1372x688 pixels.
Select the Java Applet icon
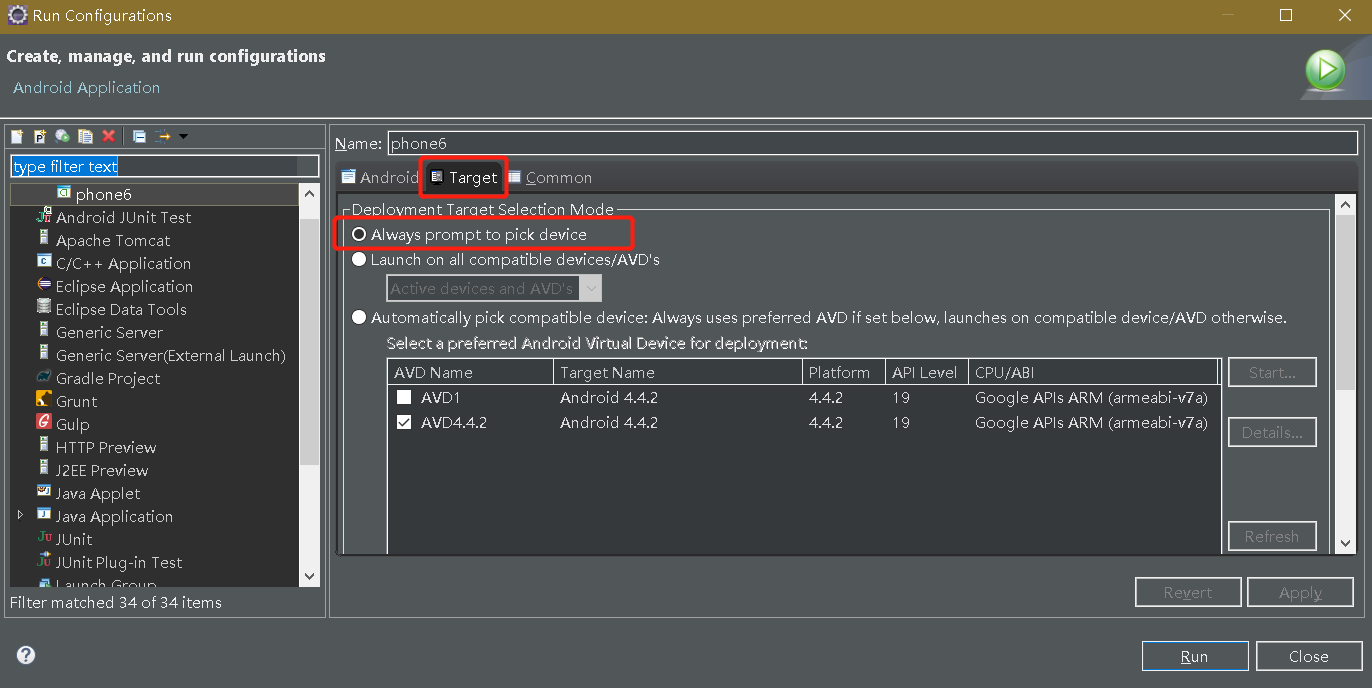click(44, 492)
